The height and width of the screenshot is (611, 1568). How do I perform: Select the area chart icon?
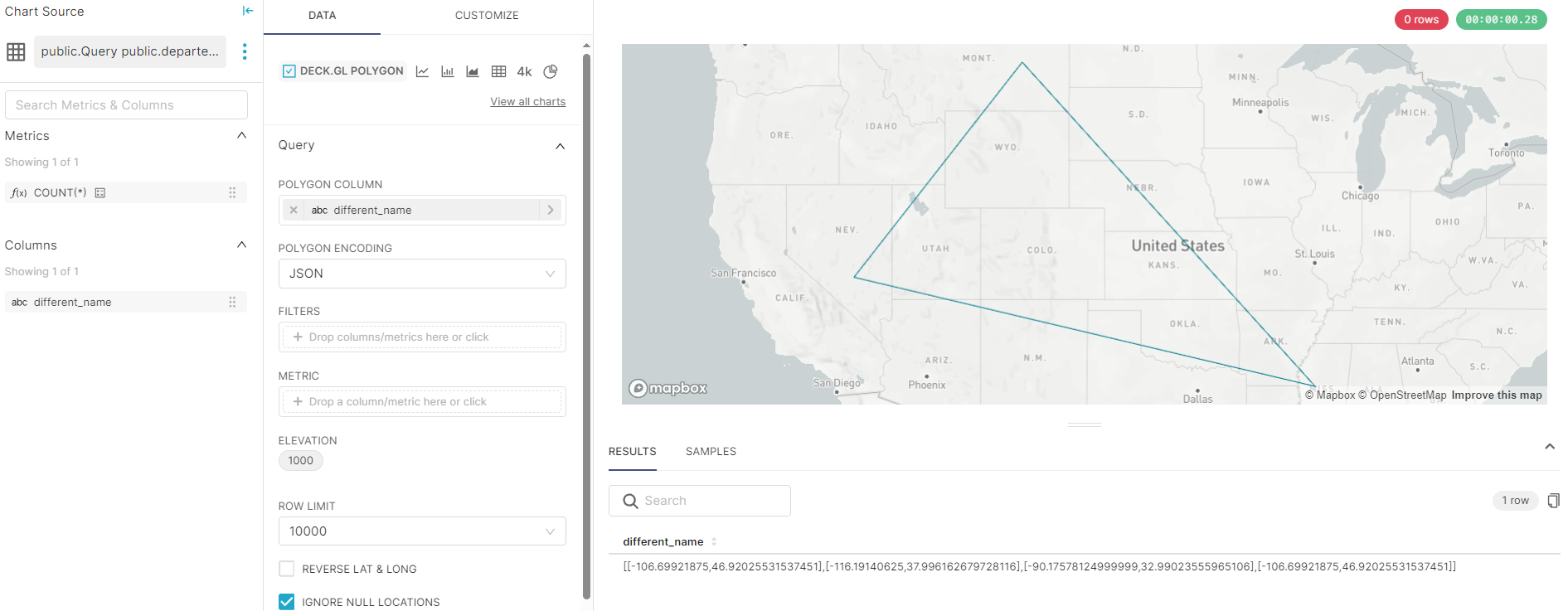pyautogui.click(x=473, y=71)
